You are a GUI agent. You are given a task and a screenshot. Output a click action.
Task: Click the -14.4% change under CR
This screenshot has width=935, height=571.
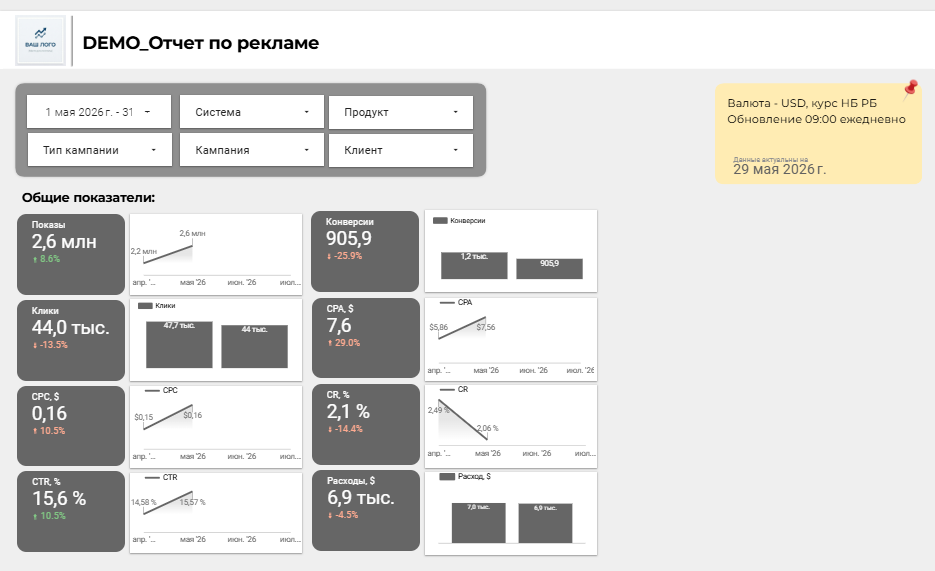point(345,429)
